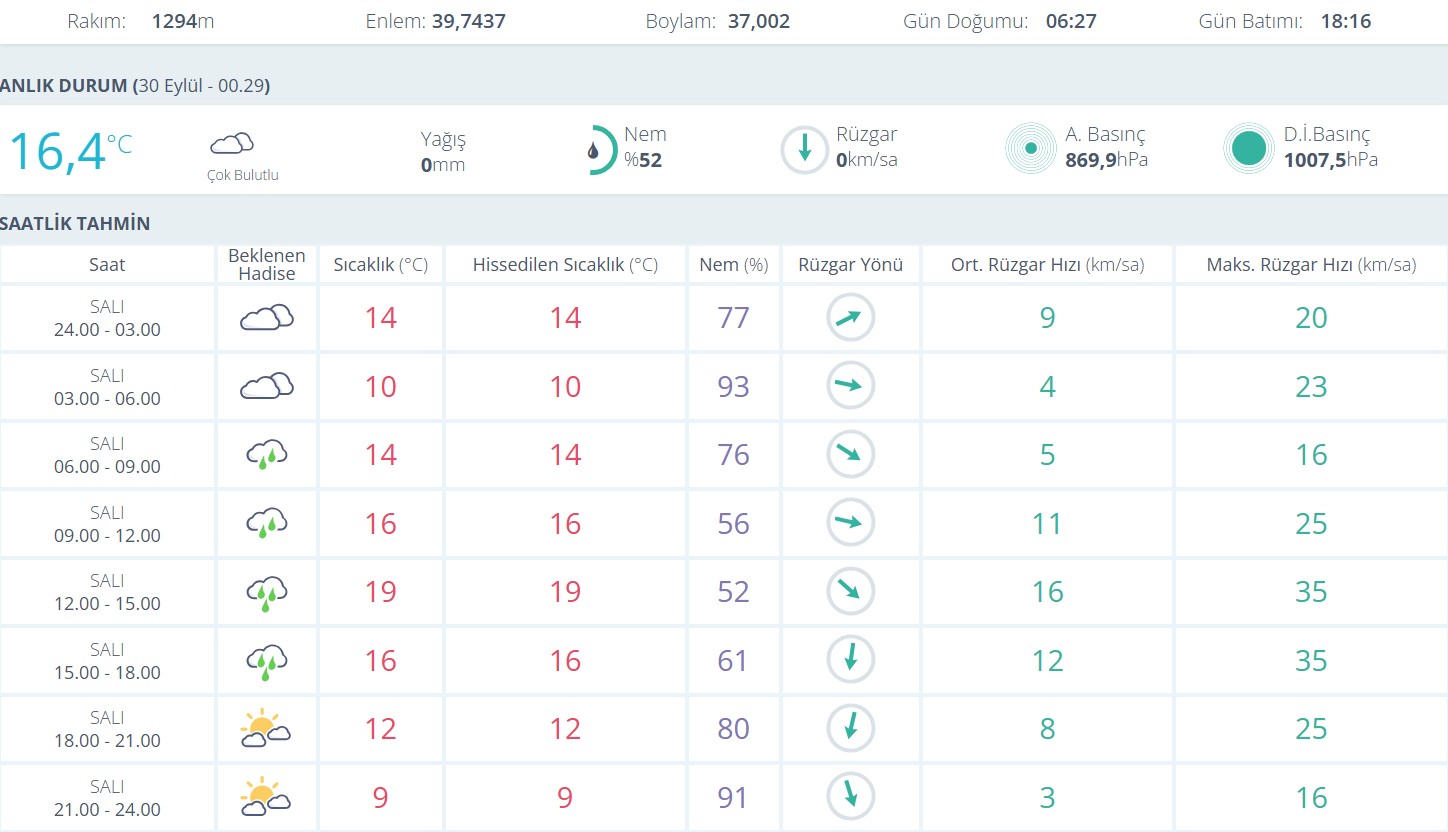The image size is (1448, 832).
Task: Click the Maks. Rüzgar Hızı column header
Action: pyautogui.click(x=1311, y=265)
